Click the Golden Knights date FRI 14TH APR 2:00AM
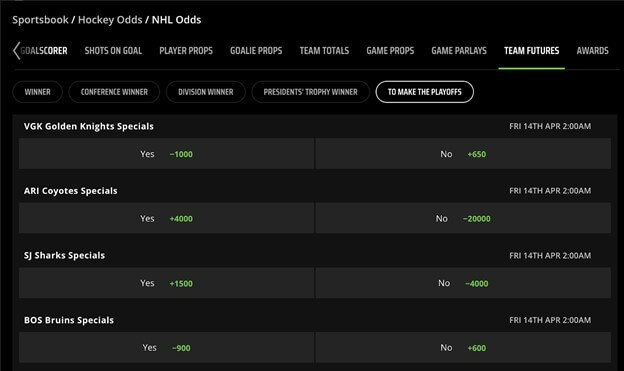Viewport: 624px width, 371px height. [x=550, y=126]
